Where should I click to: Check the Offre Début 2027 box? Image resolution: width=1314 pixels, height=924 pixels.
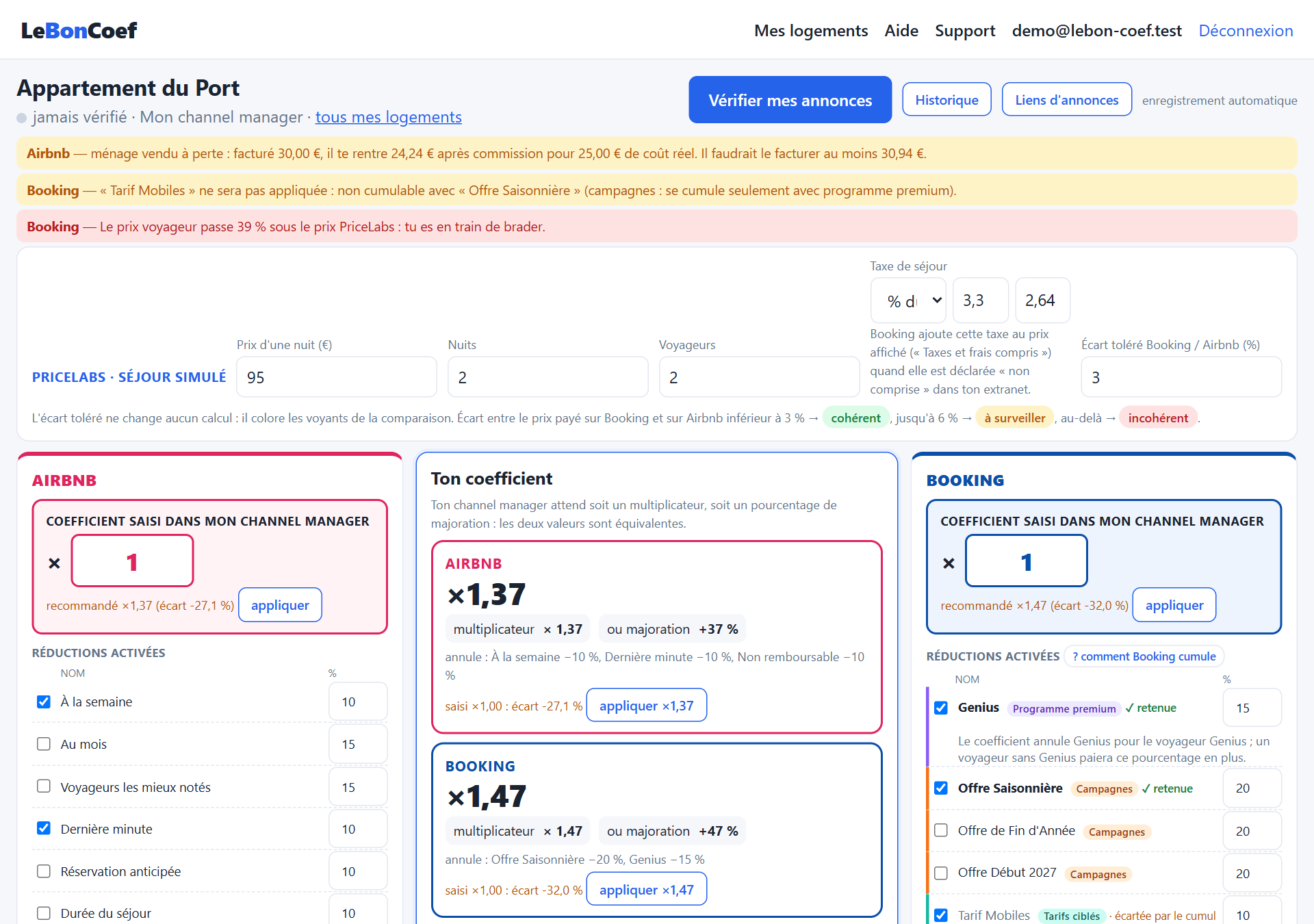(941, 873)
